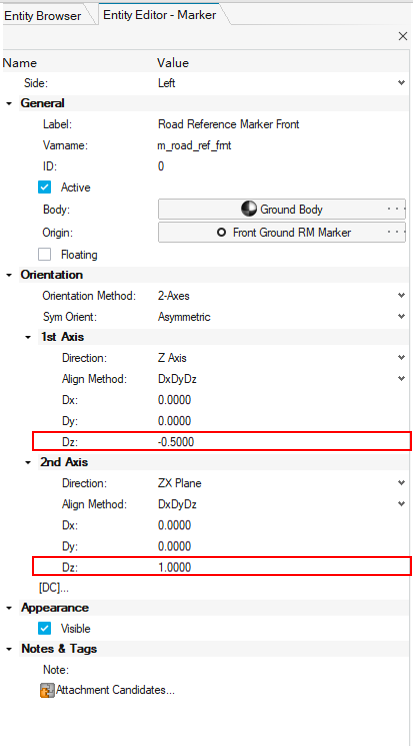413x746 pixels.
Task: Click the ellipsis next to Ground Body
Action: (396, 209)
